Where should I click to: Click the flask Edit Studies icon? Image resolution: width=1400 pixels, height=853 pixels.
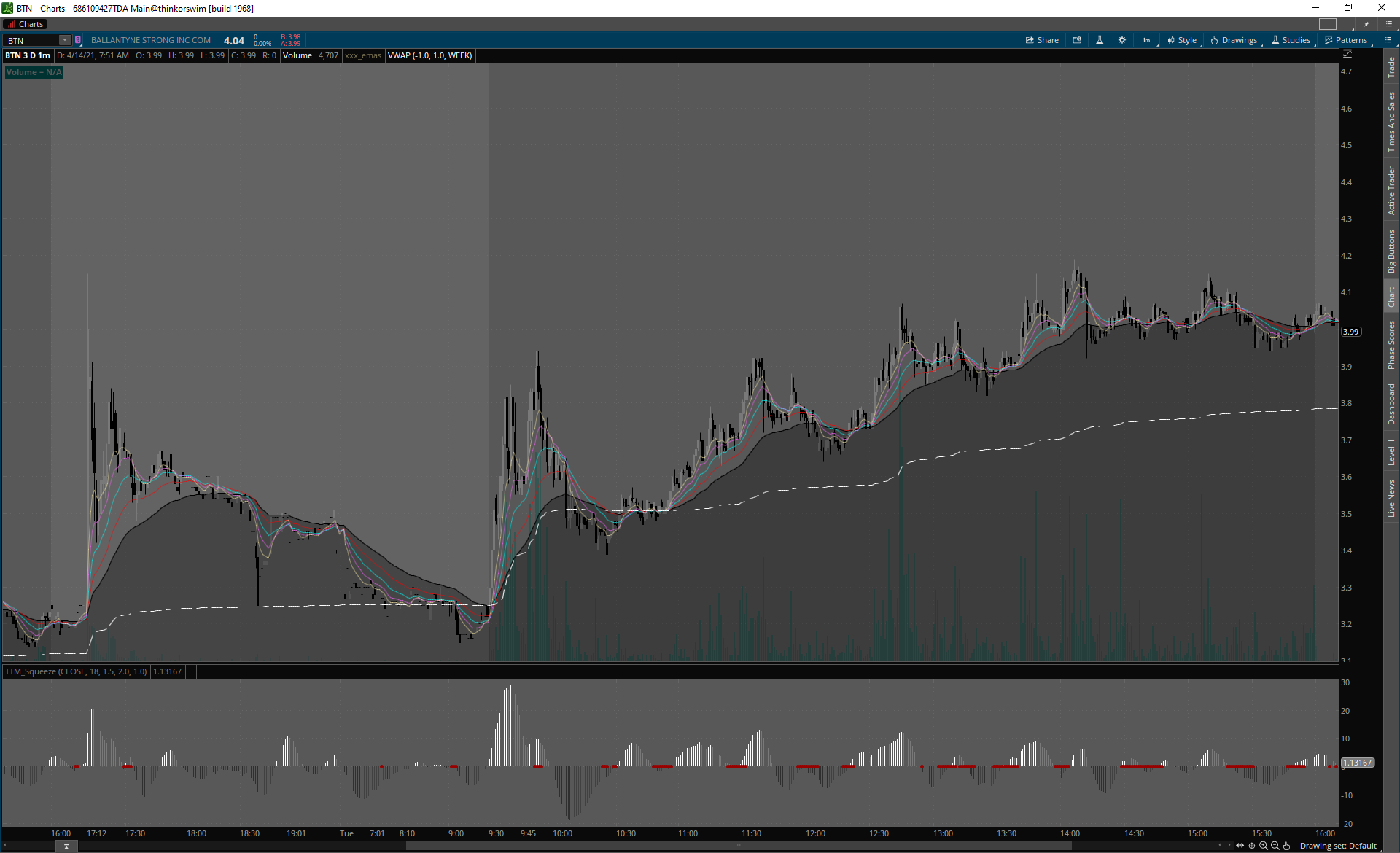pos(1100,40)
